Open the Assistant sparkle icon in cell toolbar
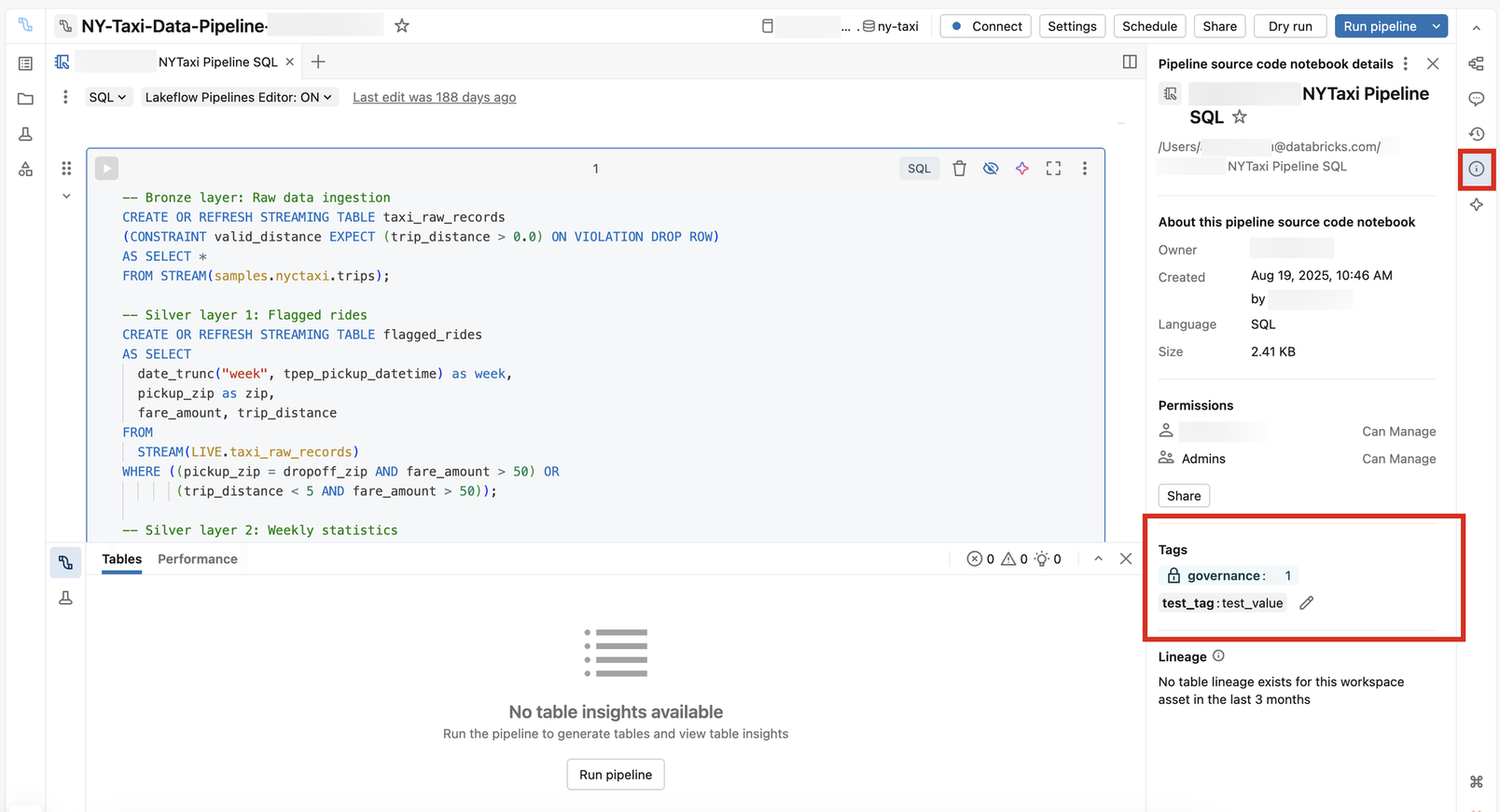This screenshot has height=812, width=1500. coord(1022,169)
